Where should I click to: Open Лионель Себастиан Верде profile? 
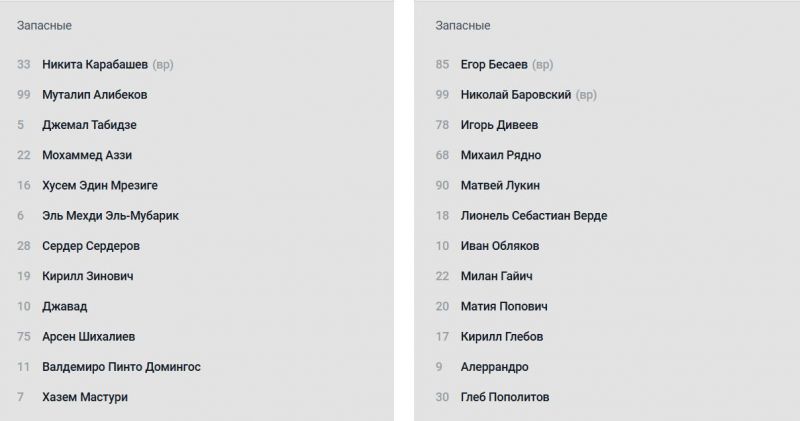click(534, 215)
